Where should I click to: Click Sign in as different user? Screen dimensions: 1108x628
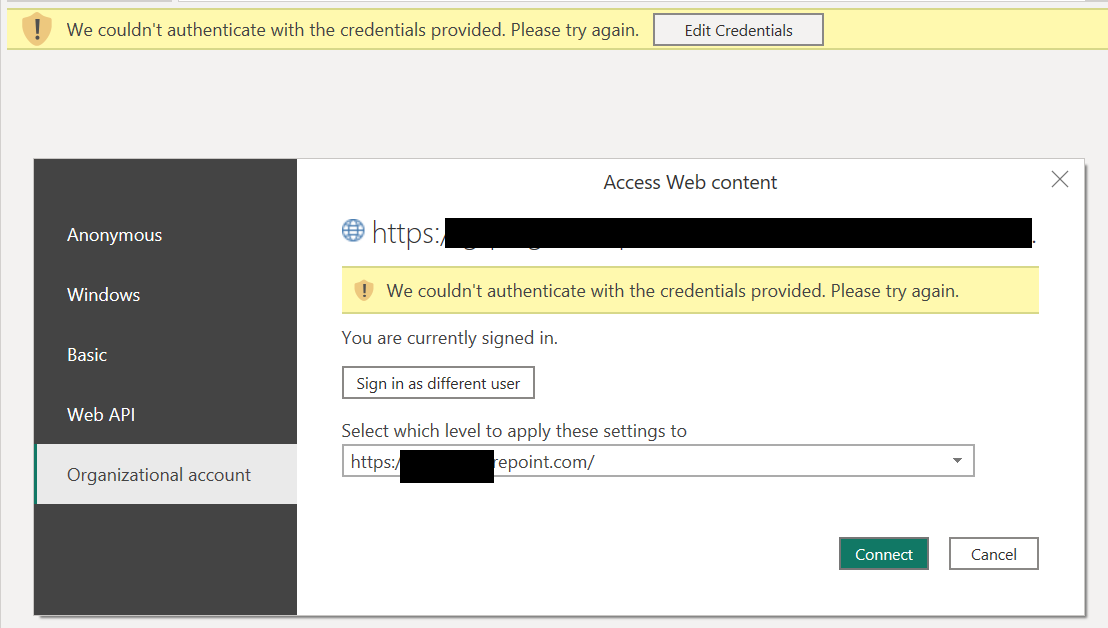click(x=438, y=383)
